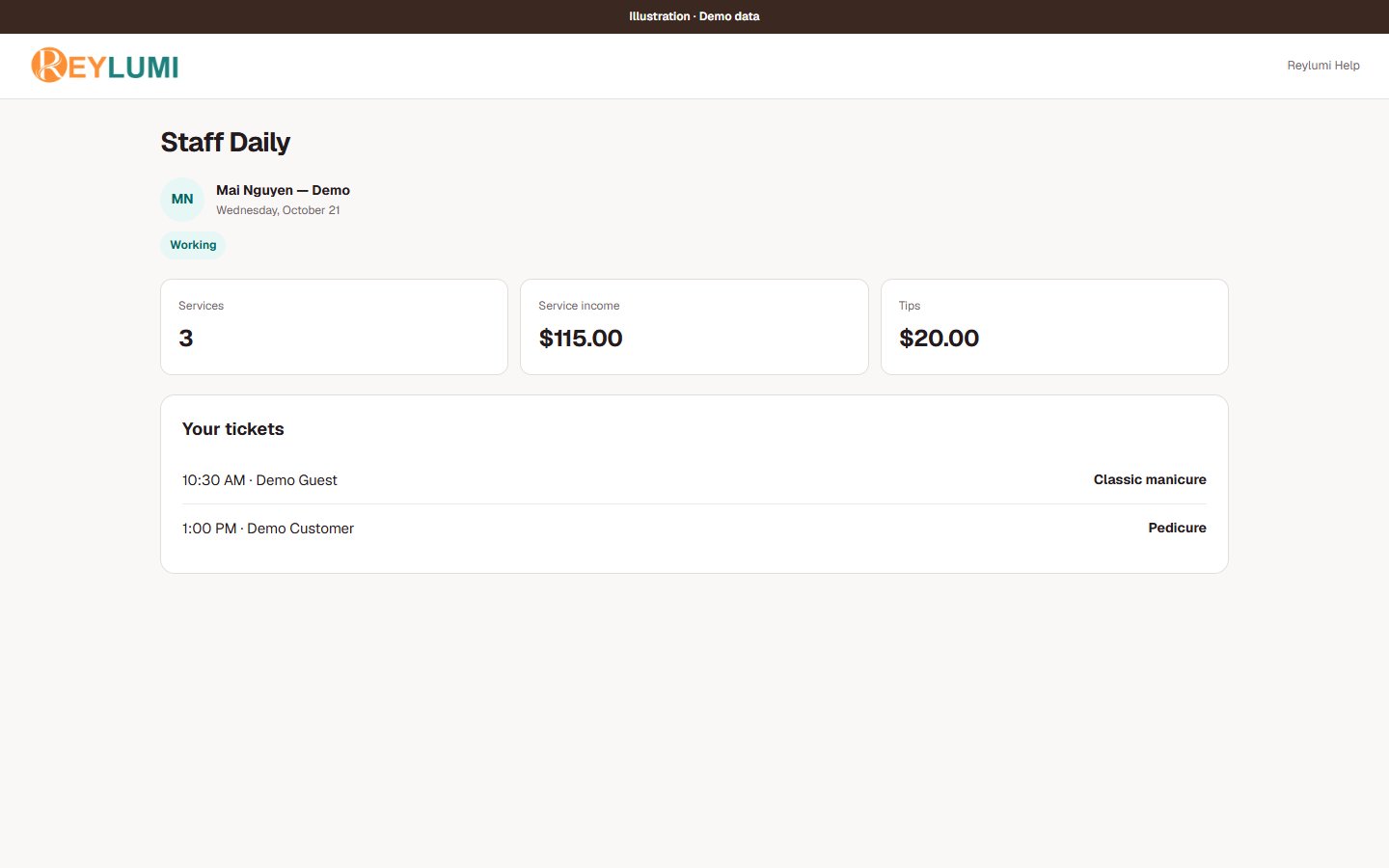Click the Illustration · Demo data banner text
This screenshot has height=868, width=1389.
(694, 16)
